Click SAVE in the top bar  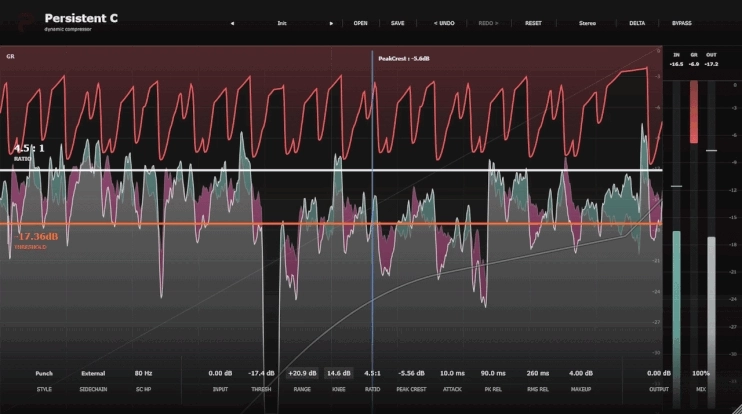click(398, 23)
